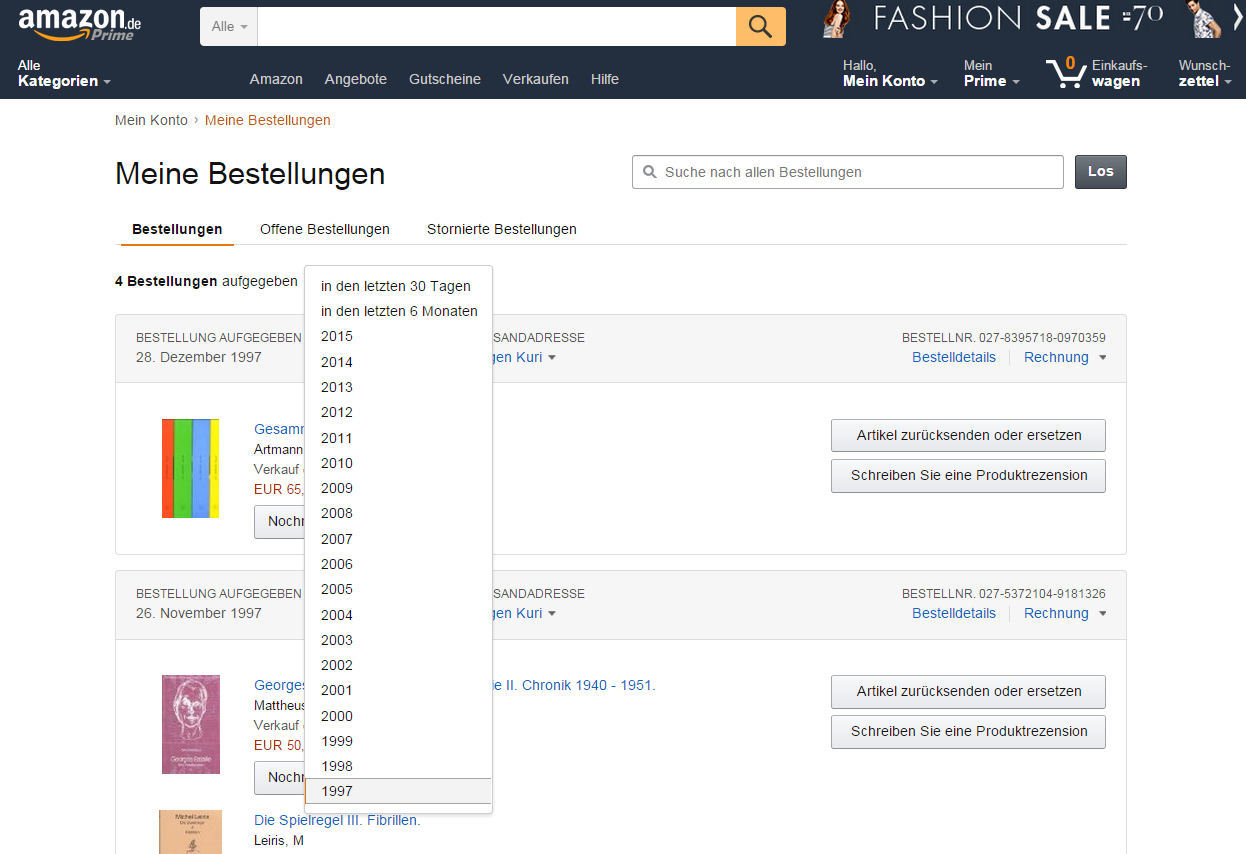
Task: Click the Los button
Action: (1101, 172)
